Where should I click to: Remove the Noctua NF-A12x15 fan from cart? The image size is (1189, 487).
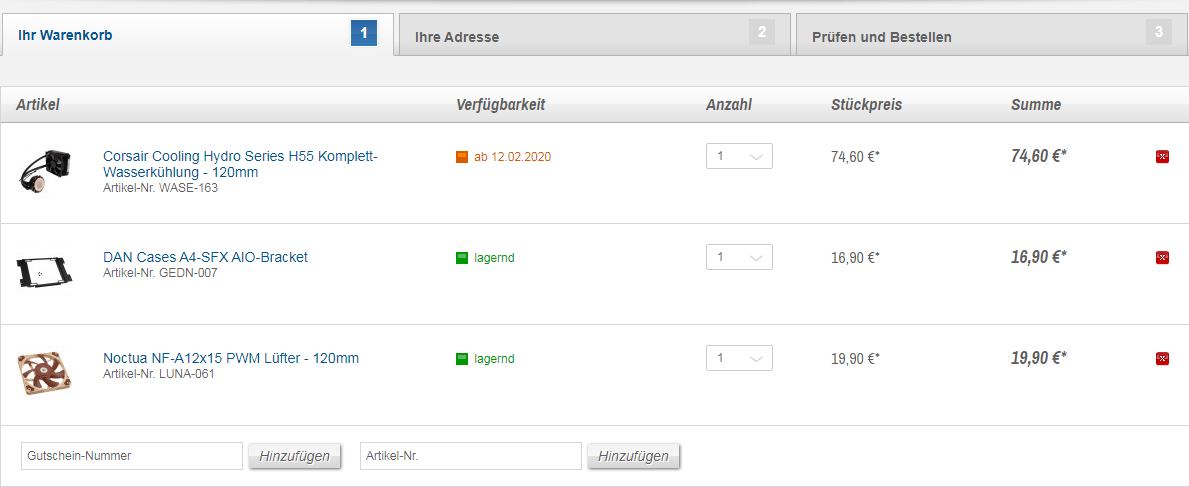click(1162, 359)
